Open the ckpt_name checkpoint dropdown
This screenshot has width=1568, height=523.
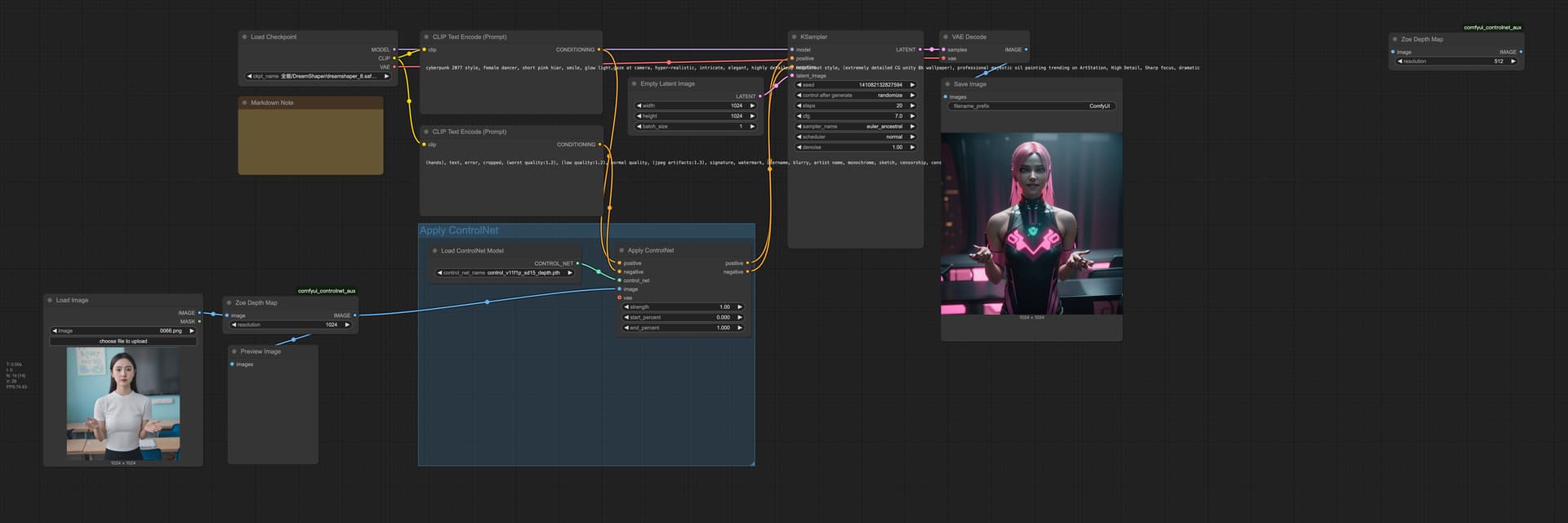(318, 76)
